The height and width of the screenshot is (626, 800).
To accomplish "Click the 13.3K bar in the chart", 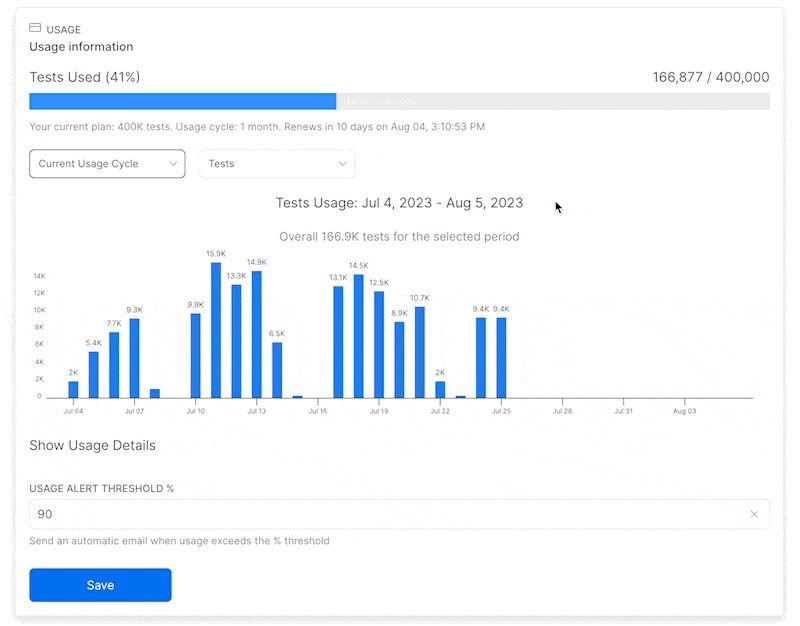I will click(x=236, y=341).
